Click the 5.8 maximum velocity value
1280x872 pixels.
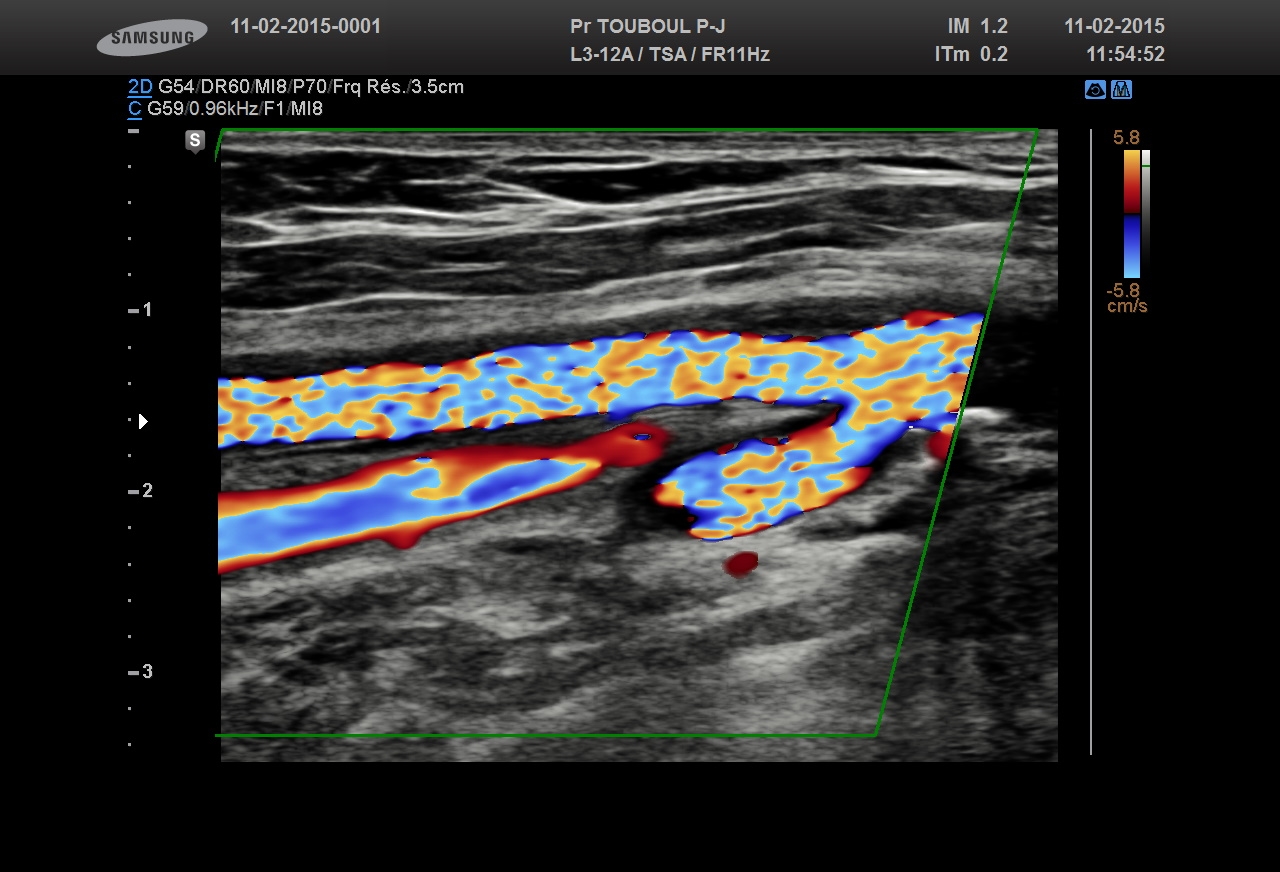1126,138
